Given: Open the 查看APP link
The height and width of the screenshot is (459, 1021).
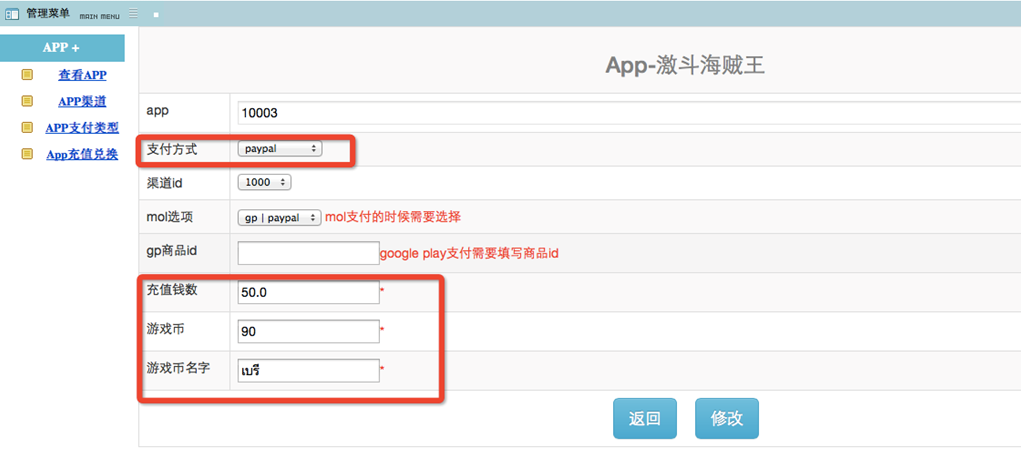Looking at the screenshot, I should click(82, 75).
